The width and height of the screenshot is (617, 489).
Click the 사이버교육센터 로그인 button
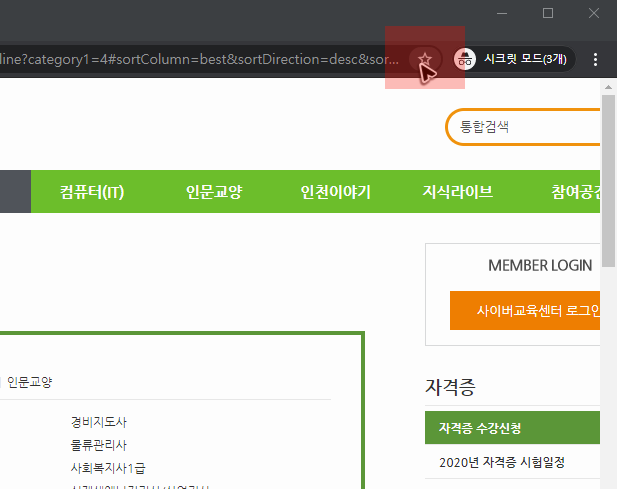coord(525,310)
